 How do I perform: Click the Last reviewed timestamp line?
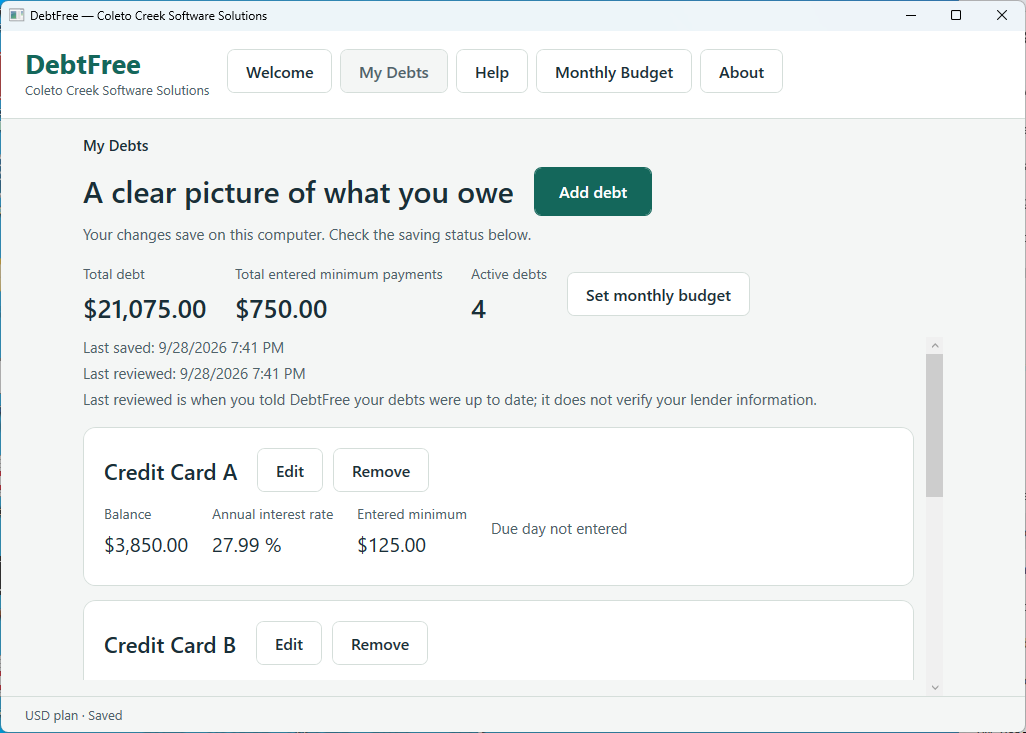pyautogui.click(x=194, y=374)
